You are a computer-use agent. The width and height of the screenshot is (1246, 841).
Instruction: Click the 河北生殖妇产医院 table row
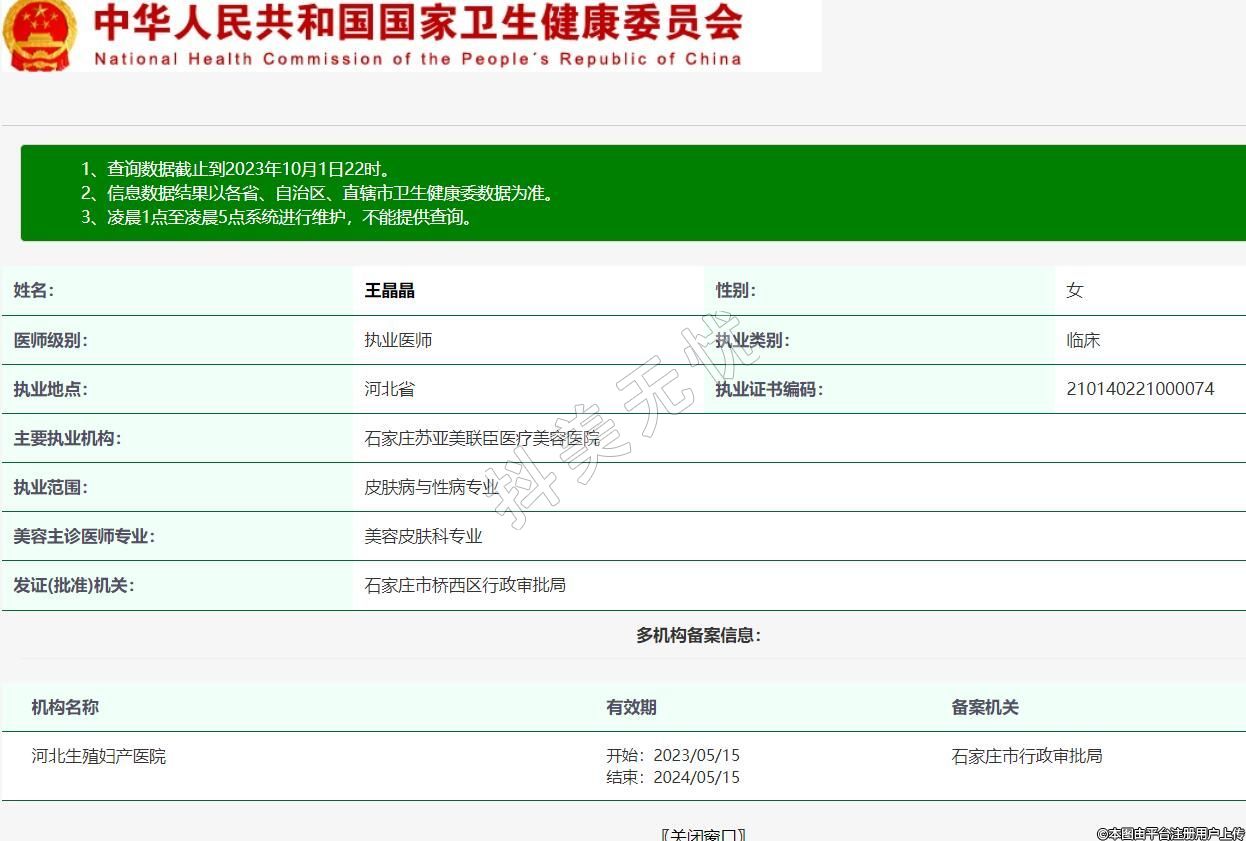pyautogui.click(x=99, y=757)
